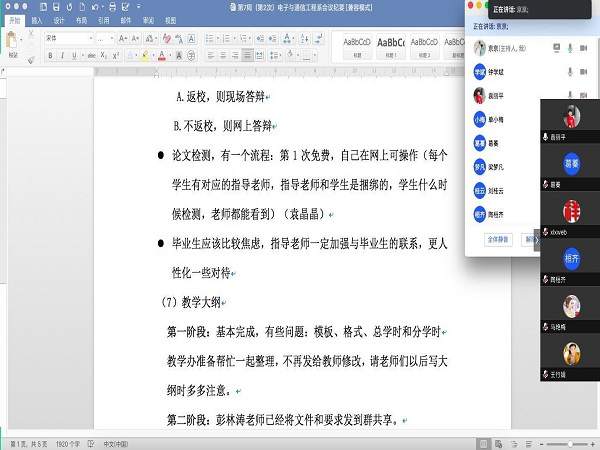The image size is (600, 450).
Task: Switch to the 视图 ribbon tab
Action: pos(170,21)
